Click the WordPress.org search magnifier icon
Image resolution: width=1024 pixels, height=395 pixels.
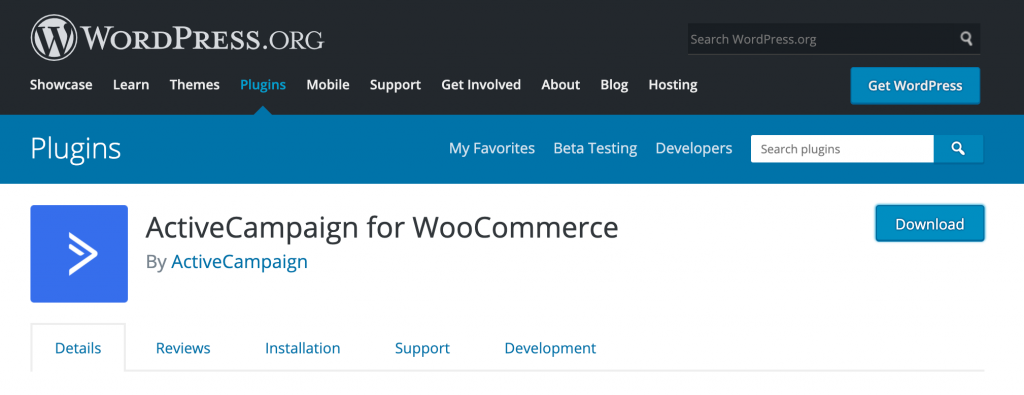pyautogui.click(x=966, y=39)
